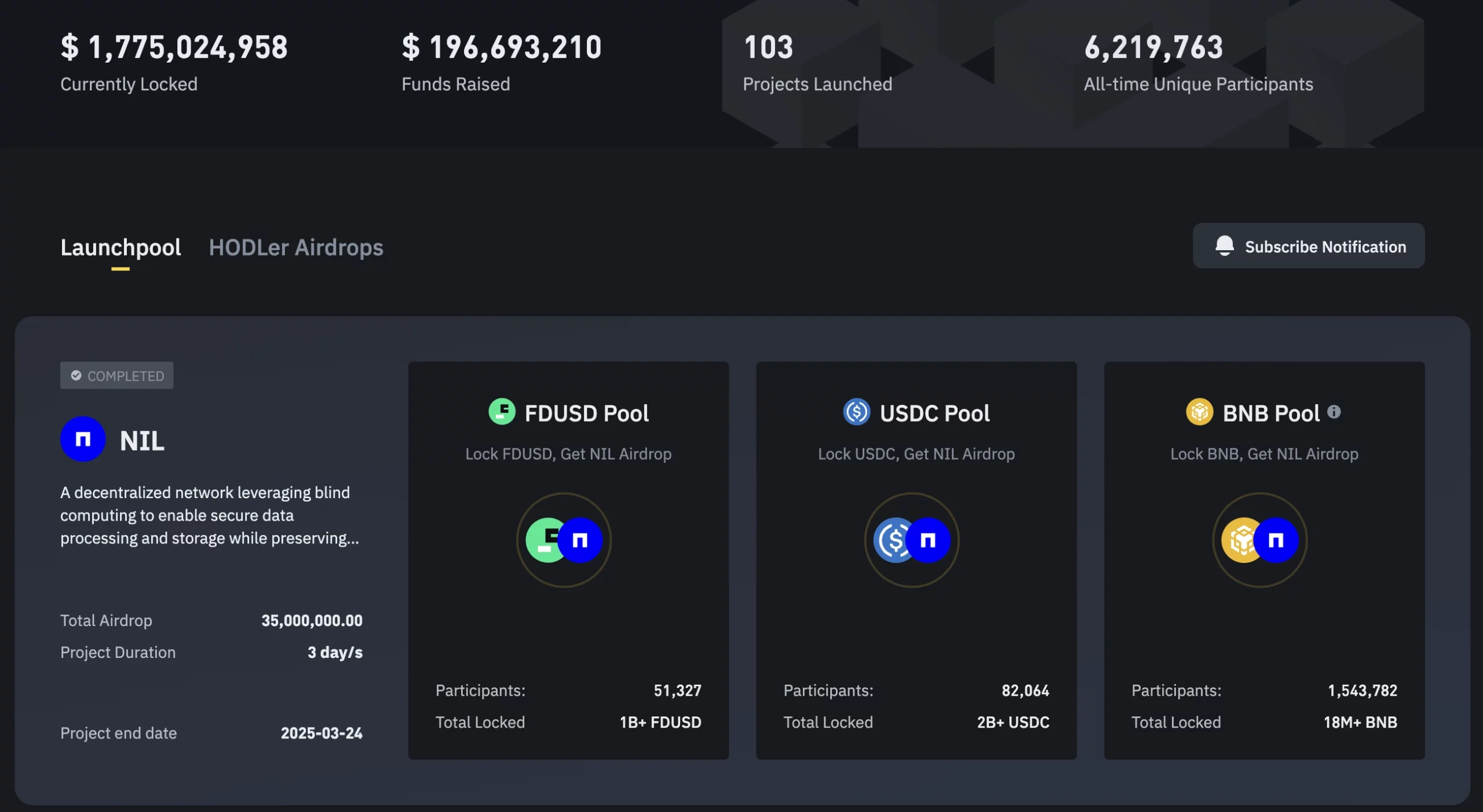Click the bell icon in Subscribe Notification
The image size is (1483, 812).
[1224, 246]
